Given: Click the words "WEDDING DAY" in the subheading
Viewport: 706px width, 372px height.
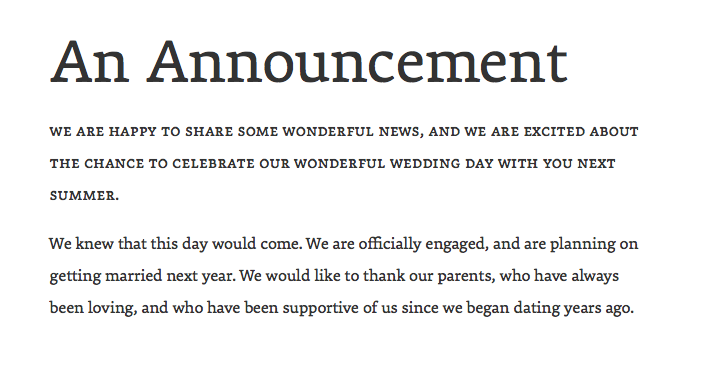Looking at the screenshot, I should (x=442, y=163).
